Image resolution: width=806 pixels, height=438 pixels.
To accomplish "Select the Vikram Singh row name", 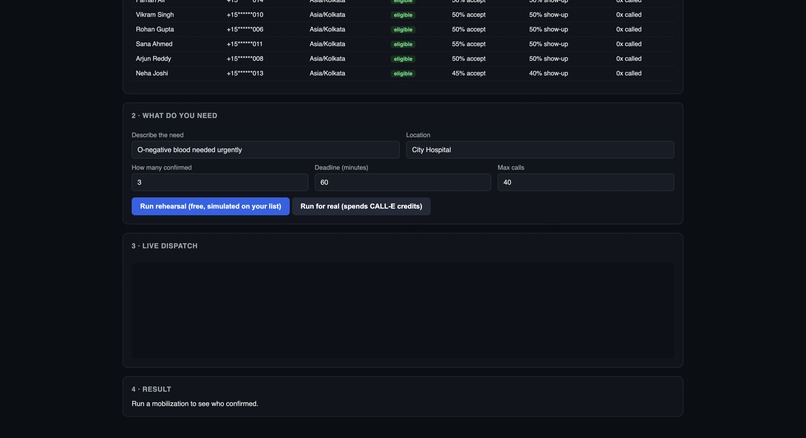I will (155, 15).
